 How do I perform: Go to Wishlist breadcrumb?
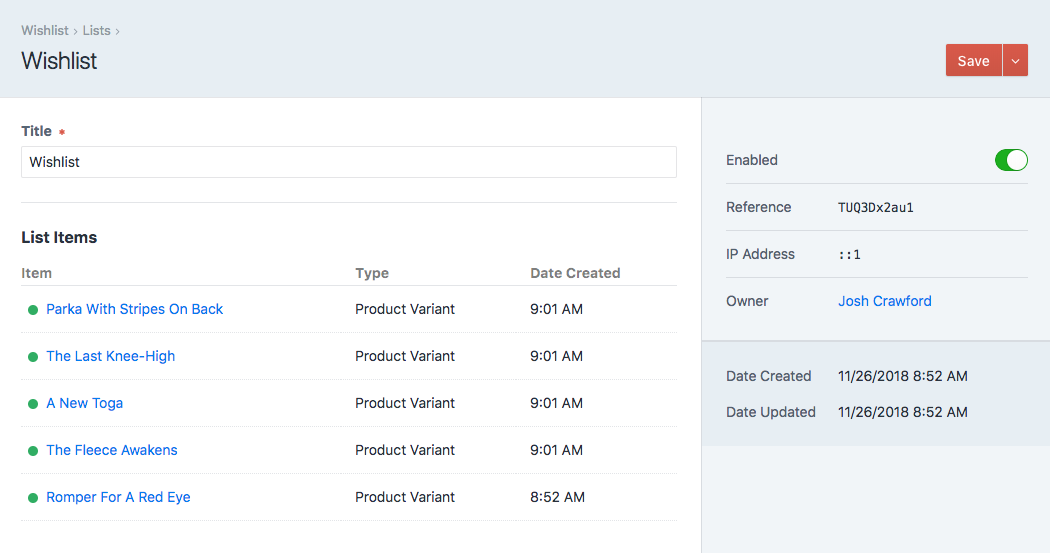click(45, 31)
